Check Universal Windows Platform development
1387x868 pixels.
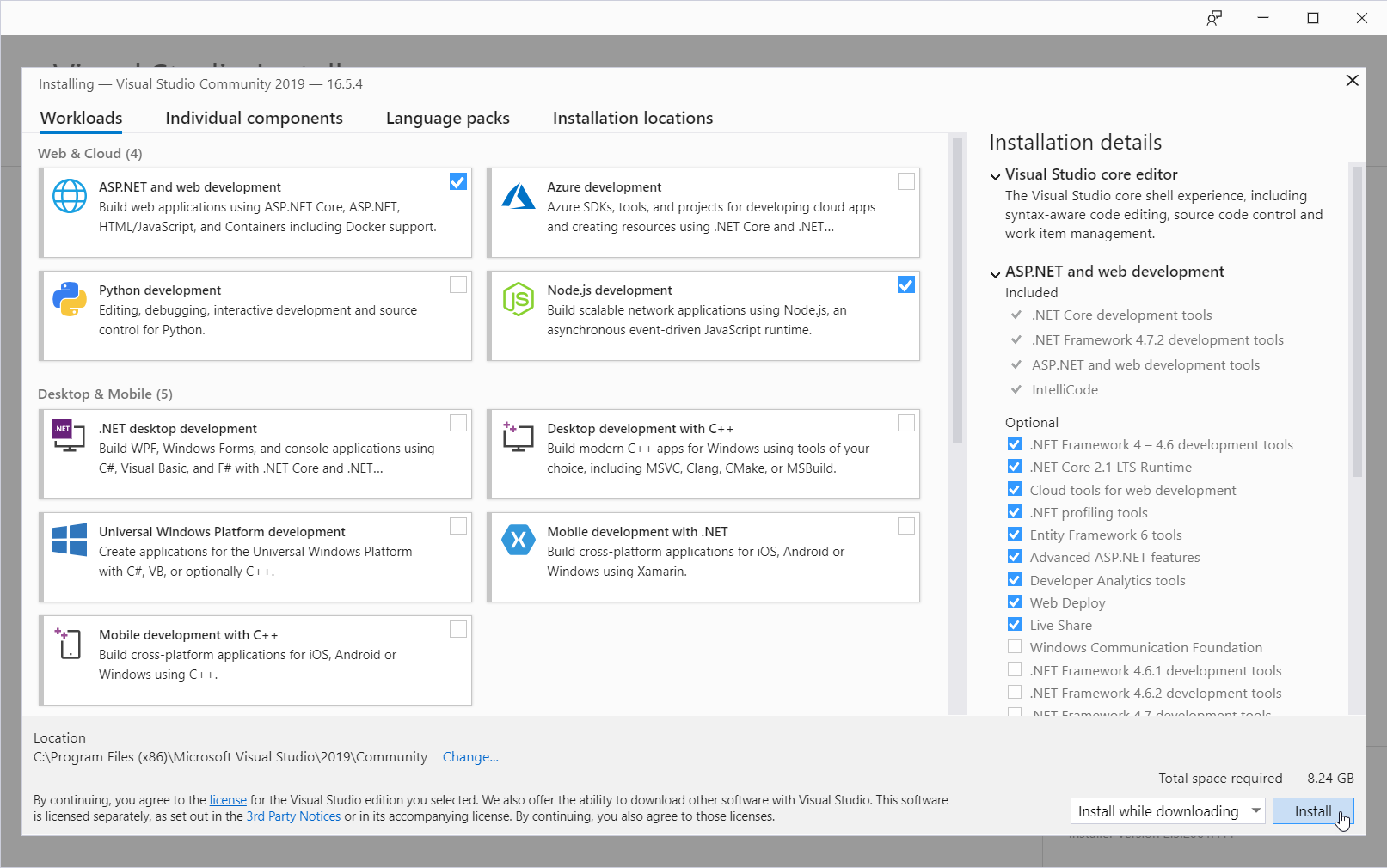click(458, 526)
